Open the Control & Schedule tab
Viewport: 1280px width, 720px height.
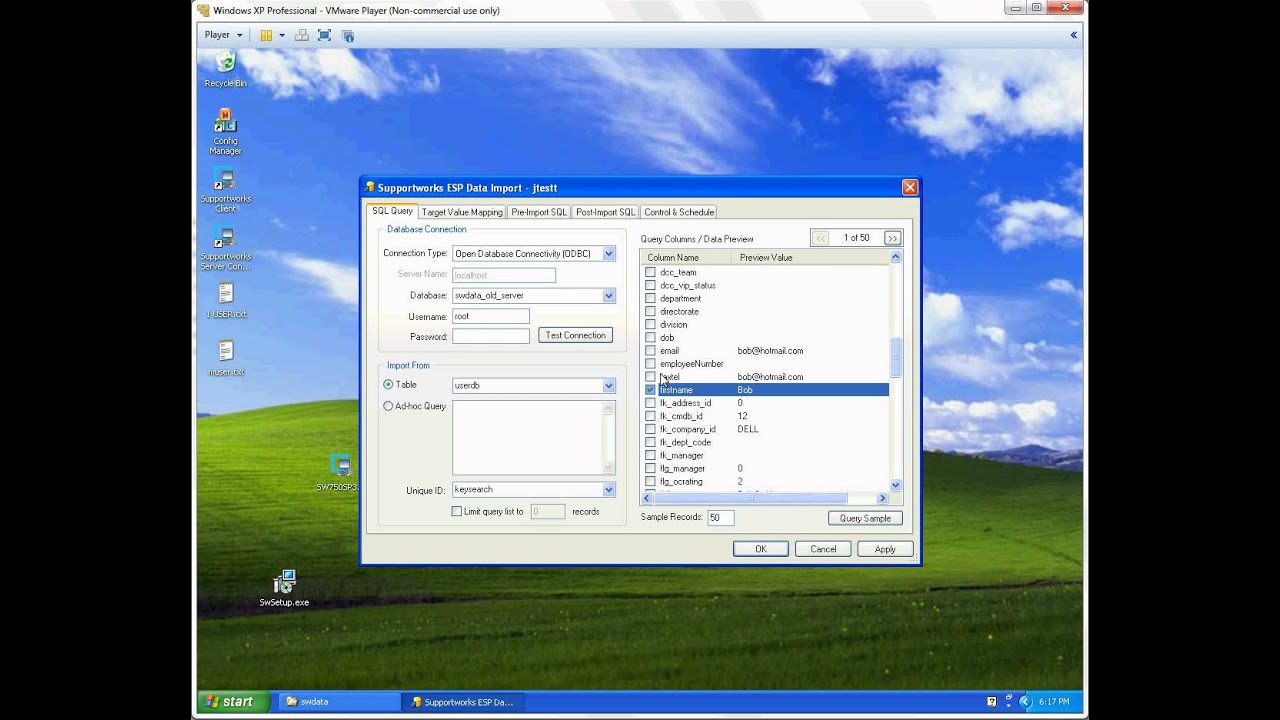(x=679, y=212)
